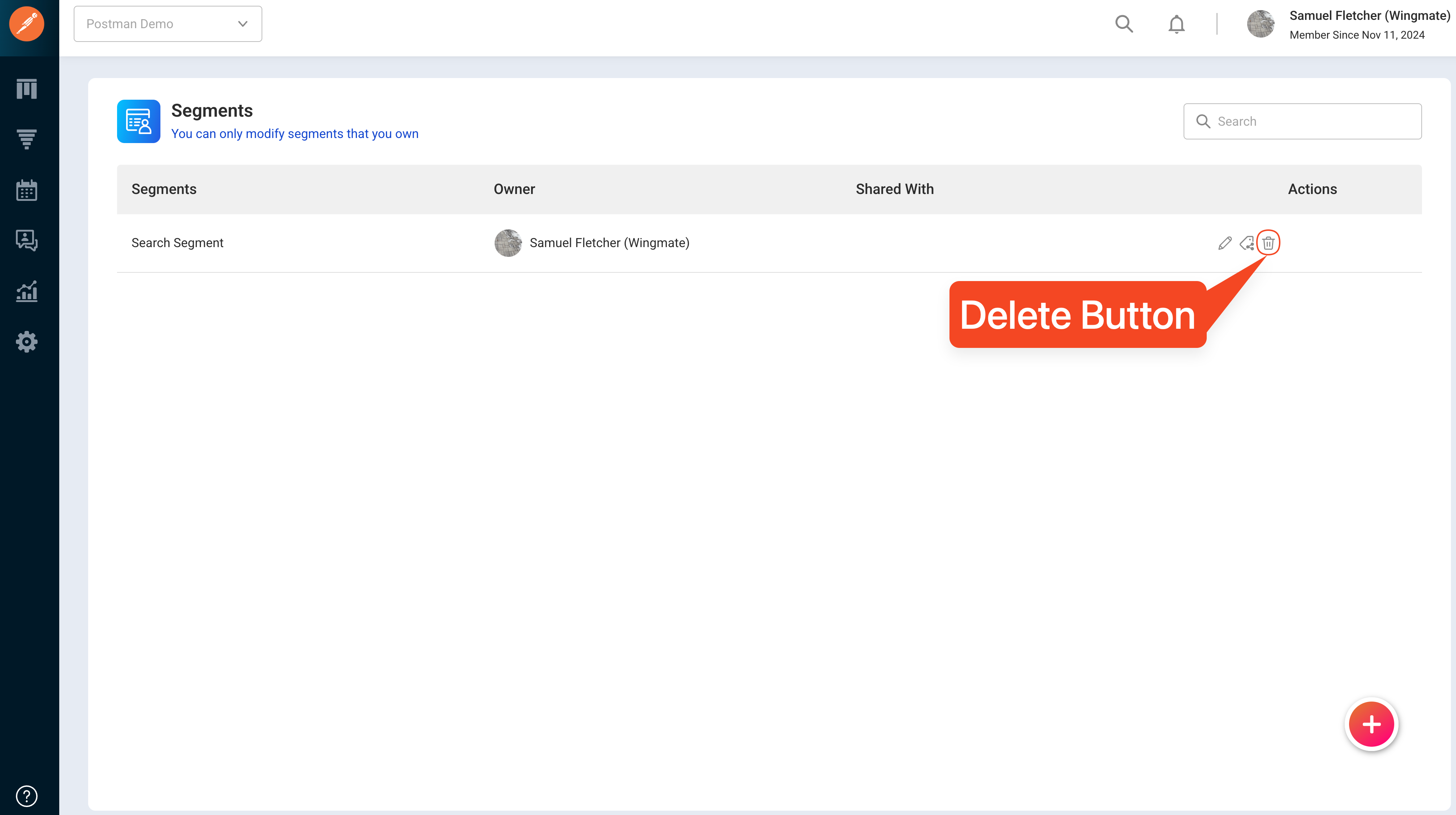Open the notifications bell
Image resolution: width=1456 pixels, height=815 pixels.
pyautogui.click(x=1176, y=24)
